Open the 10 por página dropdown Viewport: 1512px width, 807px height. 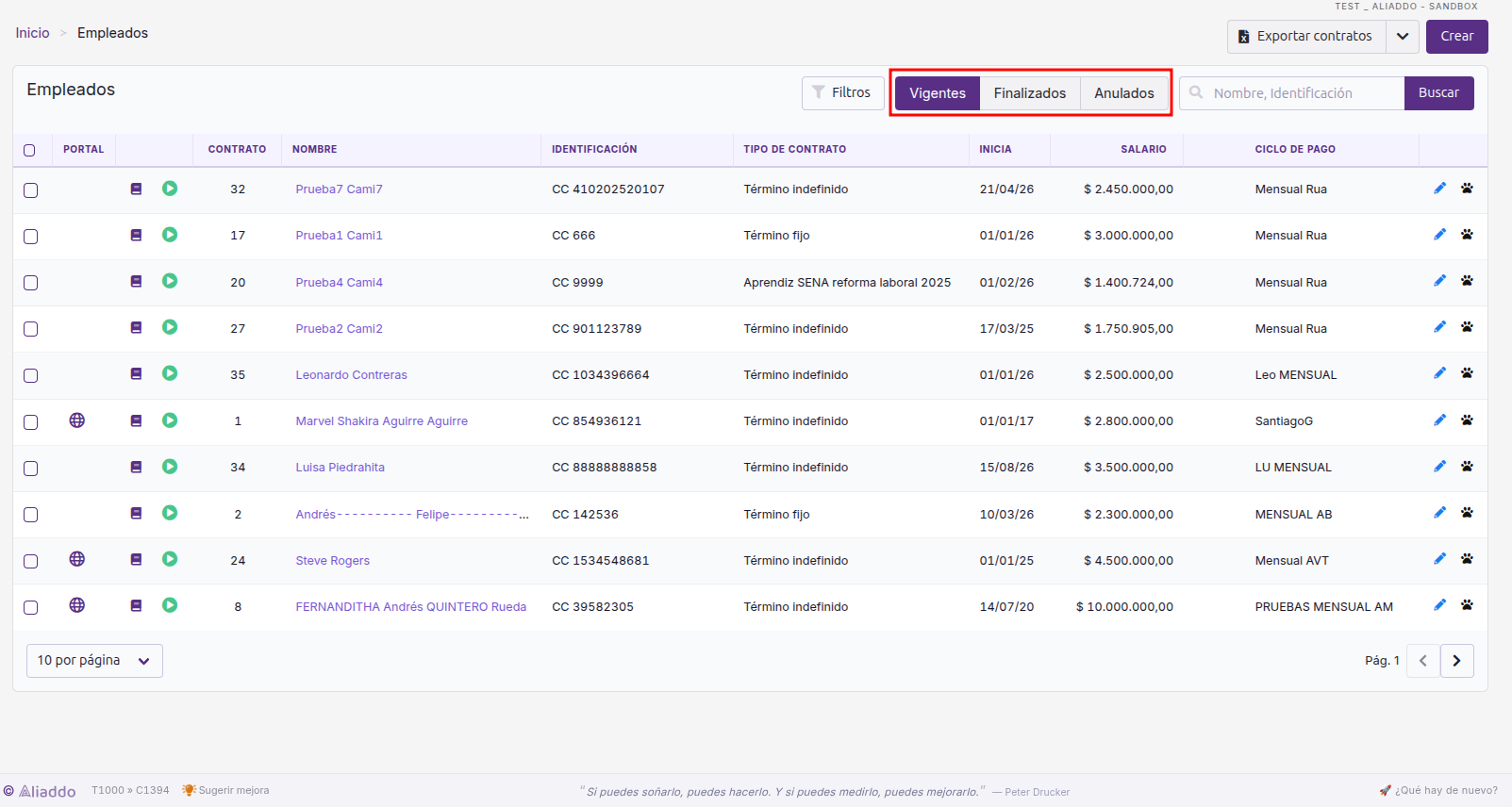[94, 661]
